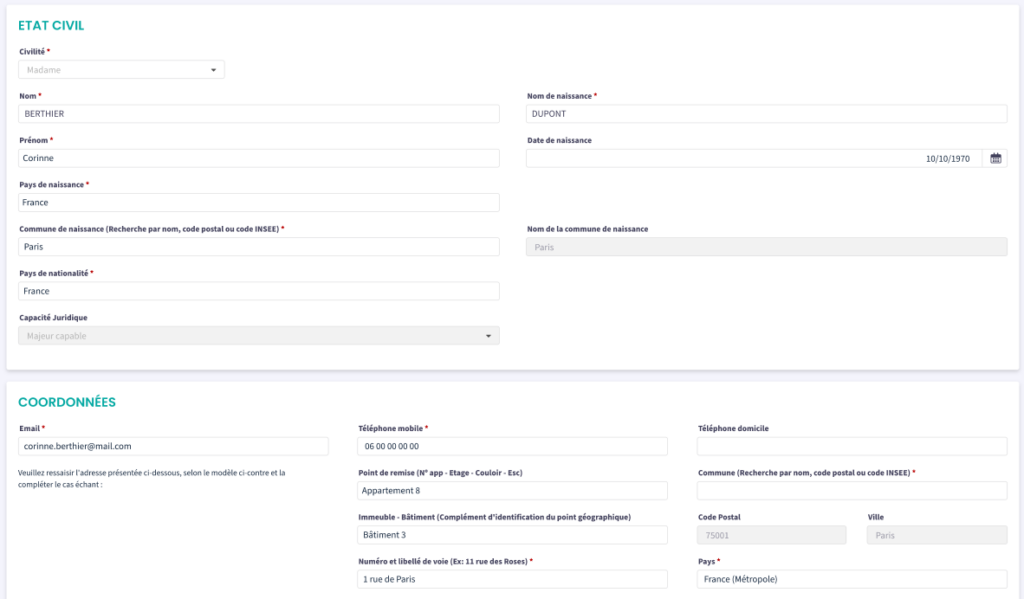Click the Code Postal field showing 75001

coord(771,535)
